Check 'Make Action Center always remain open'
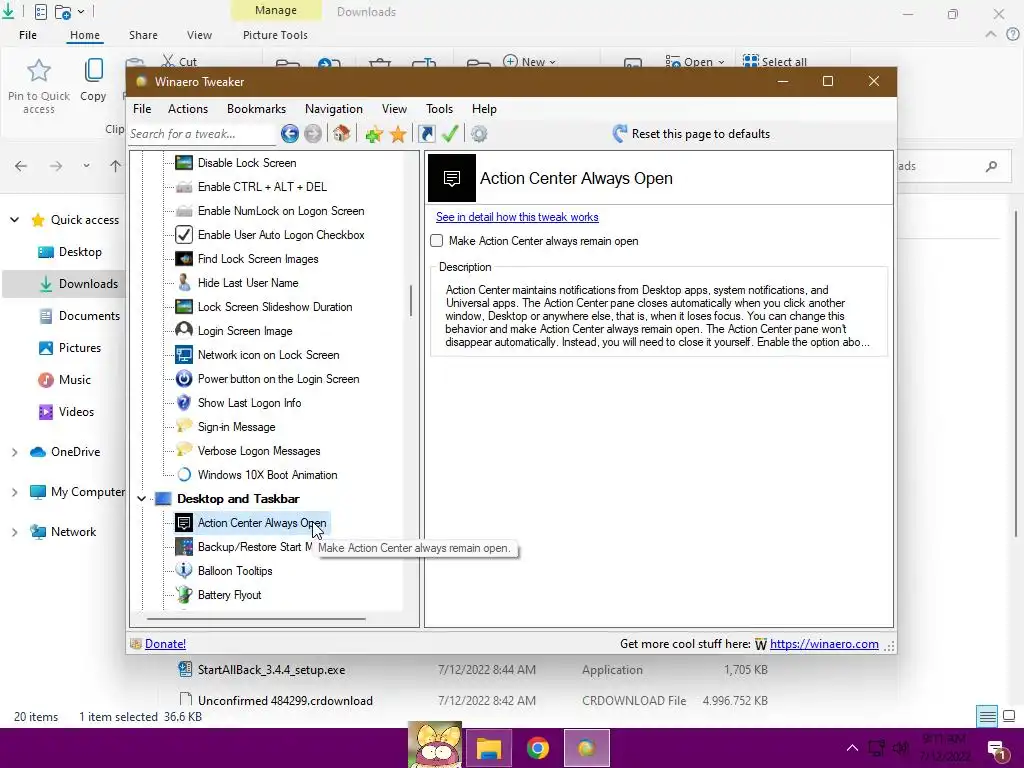Image resolution: width=1024 pixels, height=768 pixels. click(436, 240)
